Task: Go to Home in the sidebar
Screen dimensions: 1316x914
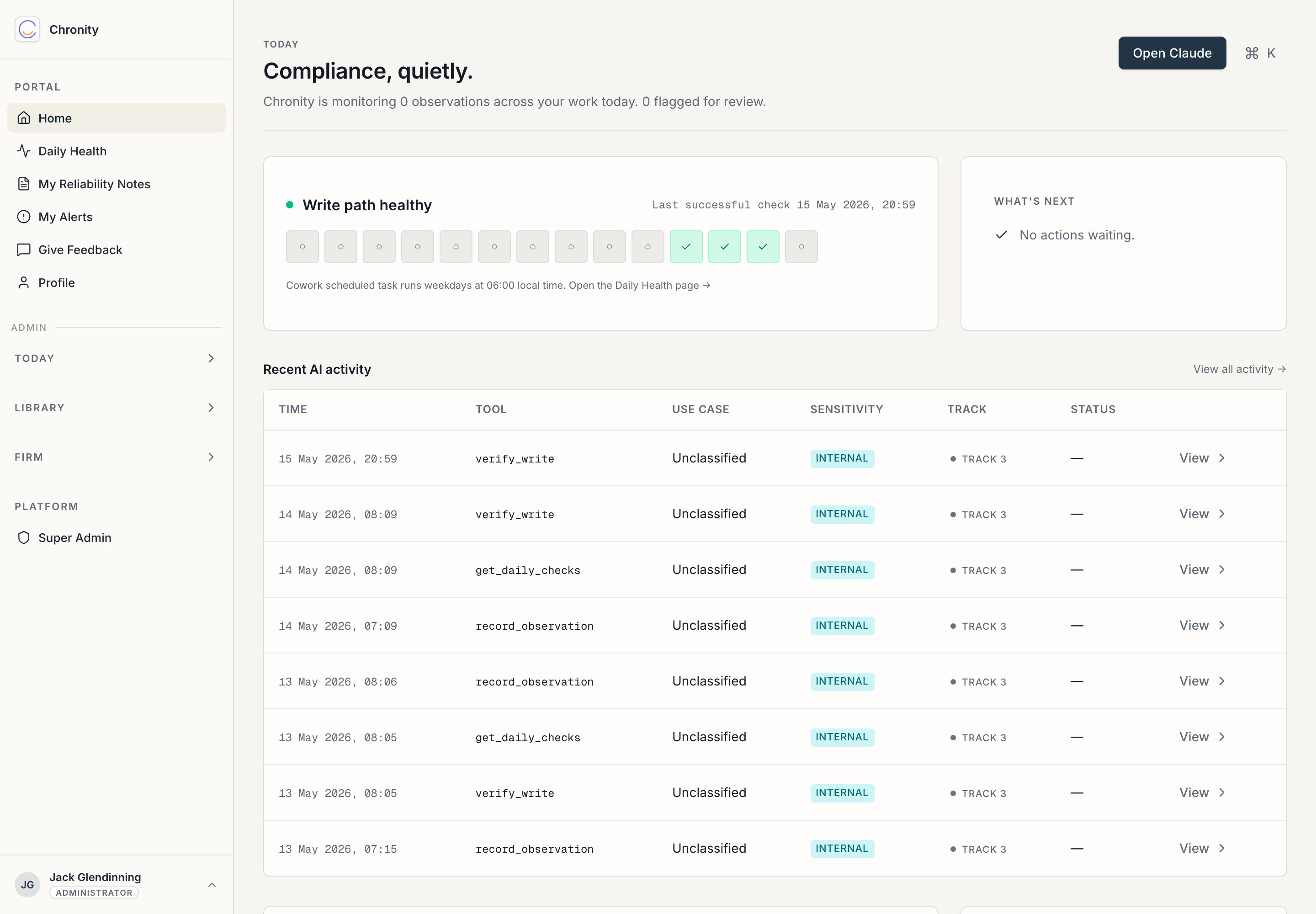Action: (x=116, y=118)
